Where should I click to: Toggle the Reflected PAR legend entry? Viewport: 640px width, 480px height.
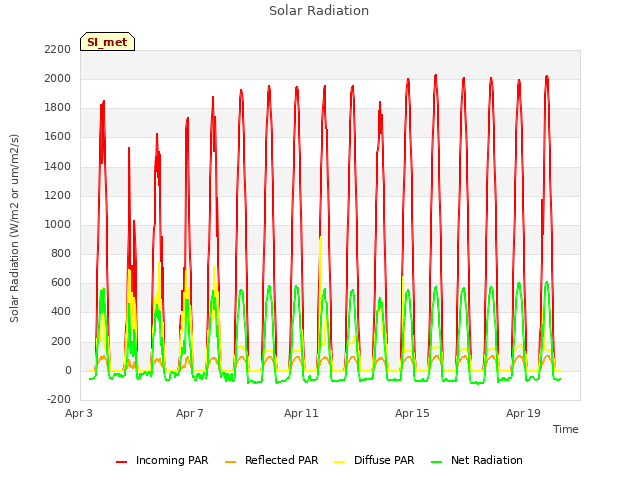(271, 460)
